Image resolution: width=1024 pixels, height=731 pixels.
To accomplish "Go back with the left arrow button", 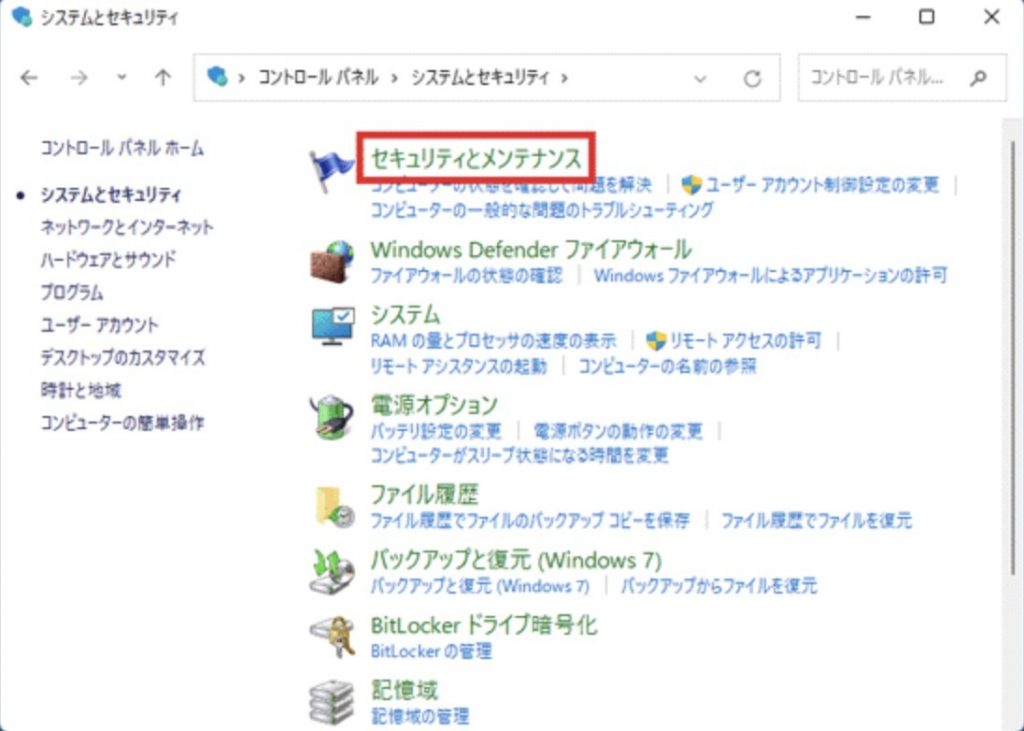I will pyautogui.click(x=29, y=78).
